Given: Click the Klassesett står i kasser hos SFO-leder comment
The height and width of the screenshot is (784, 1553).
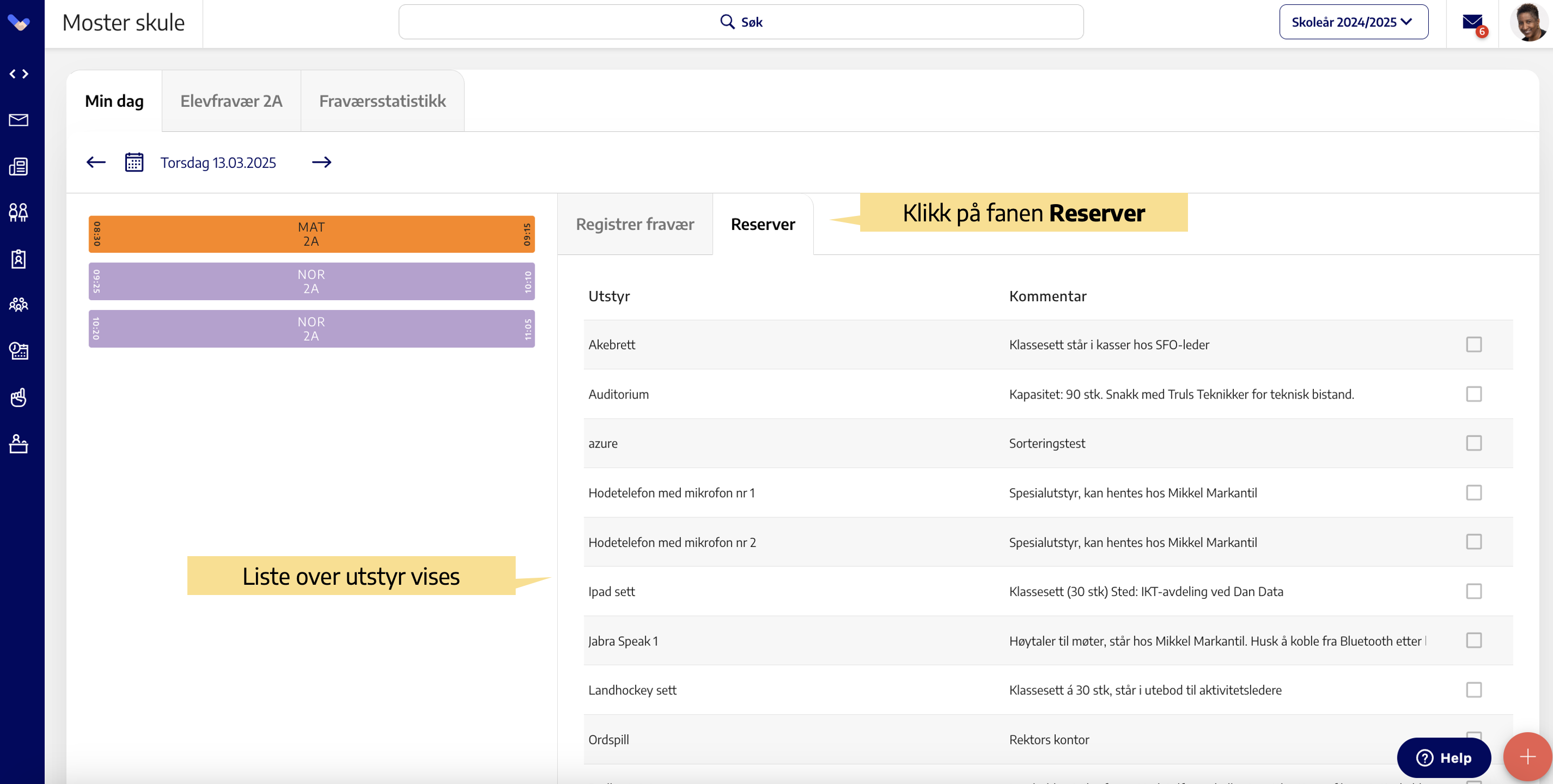Looking at the screenshot, I should click(1109, 344).
